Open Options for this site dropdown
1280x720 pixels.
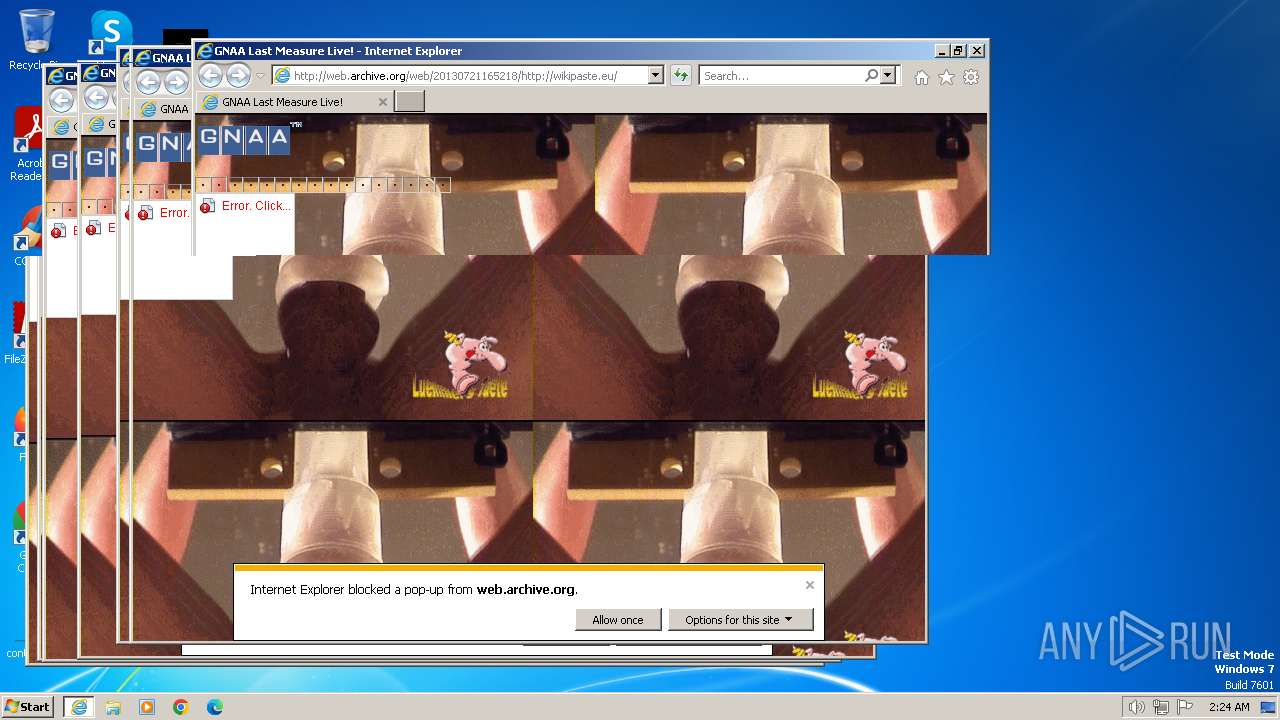point(739,620)
